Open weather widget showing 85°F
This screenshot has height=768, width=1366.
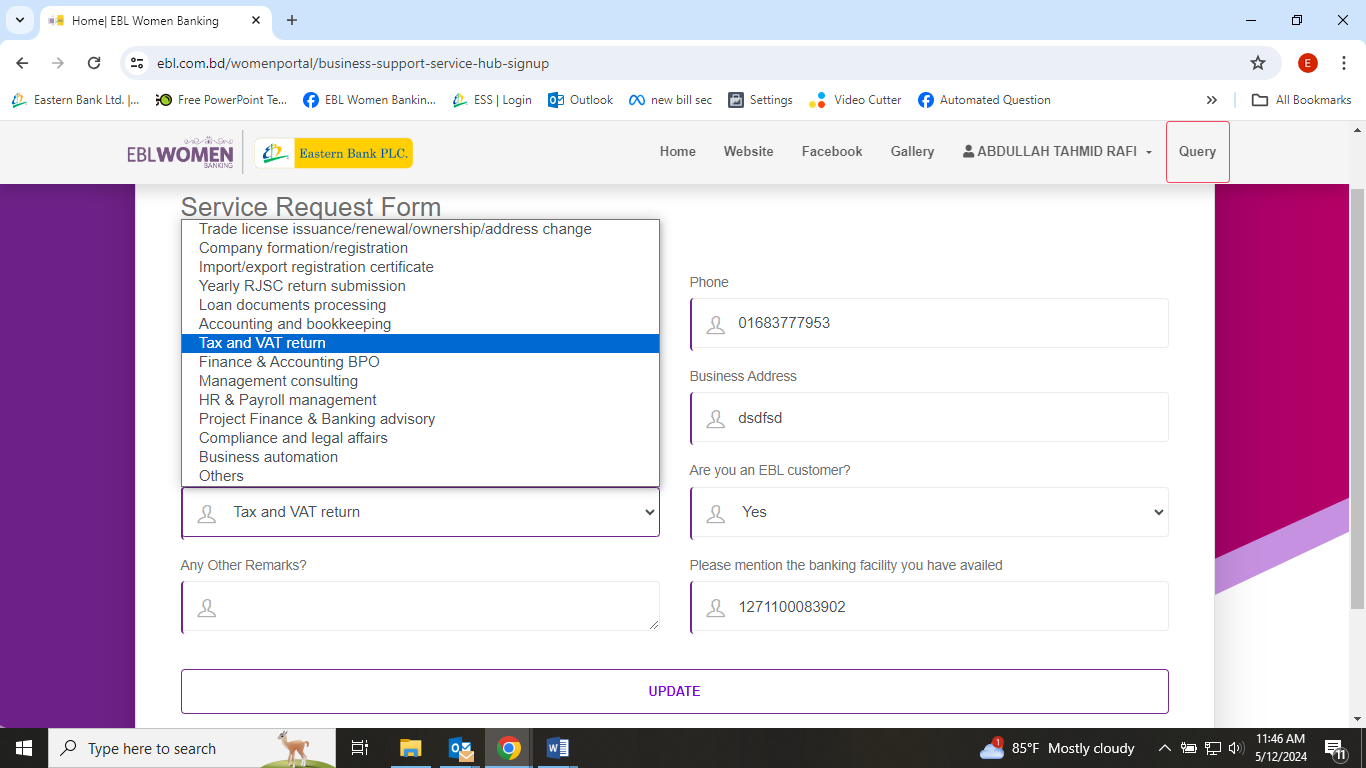[1057, 748]
